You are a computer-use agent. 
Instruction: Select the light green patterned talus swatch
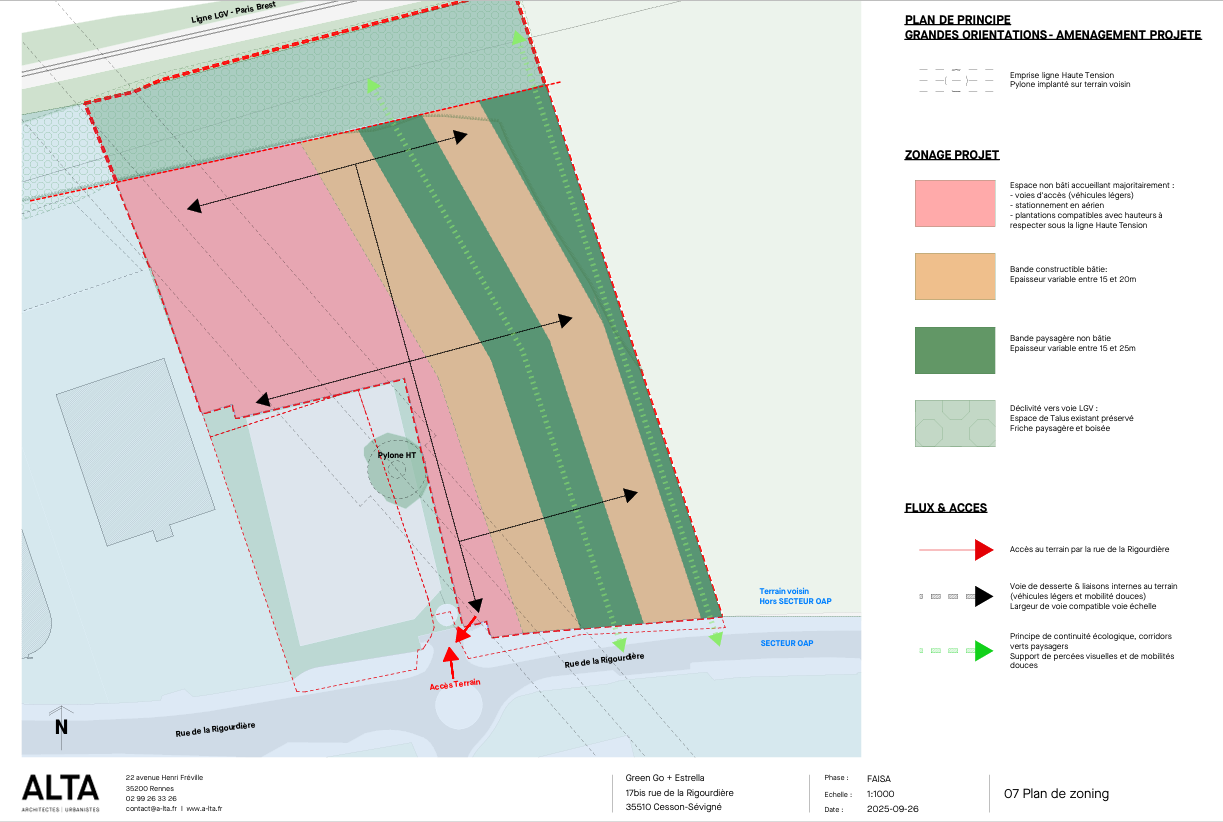[955, 423]
